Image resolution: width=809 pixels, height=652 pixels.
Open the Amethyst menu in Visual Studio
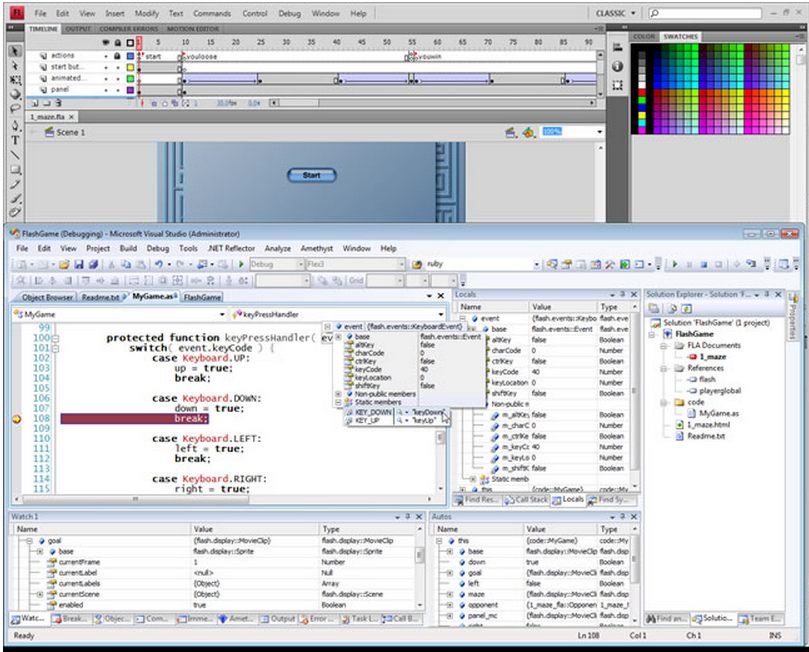point(317,249)
